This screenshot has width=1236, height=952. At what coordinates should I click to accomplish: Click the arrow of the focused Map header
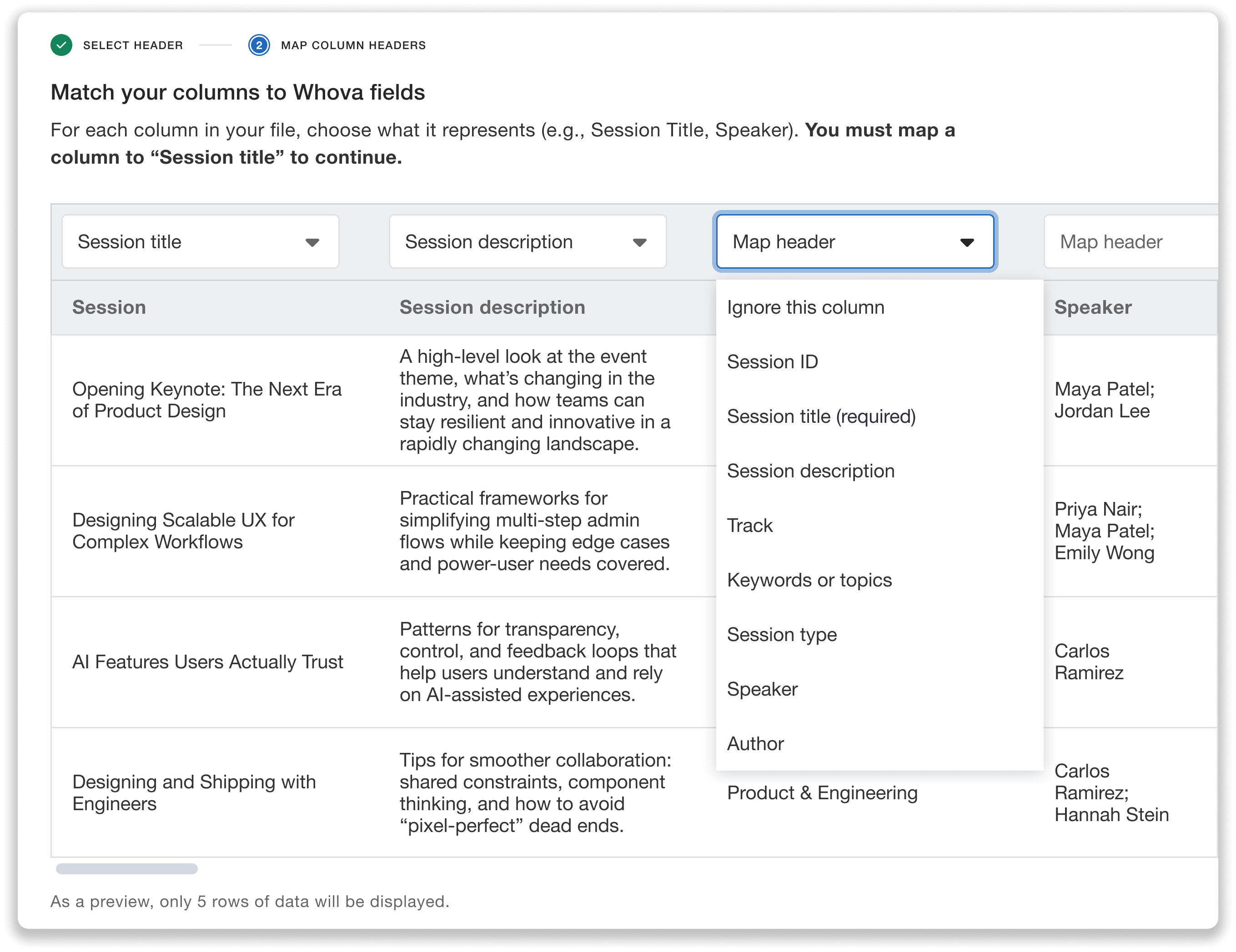point(967,243)
